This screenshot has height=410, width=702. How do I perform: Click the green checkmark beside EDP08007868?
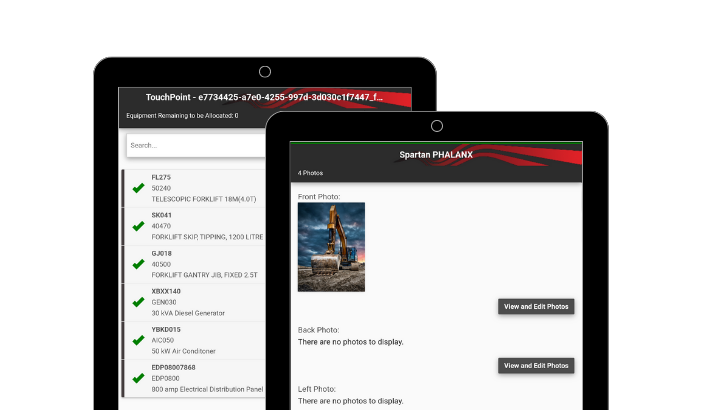tap(138, 378)
